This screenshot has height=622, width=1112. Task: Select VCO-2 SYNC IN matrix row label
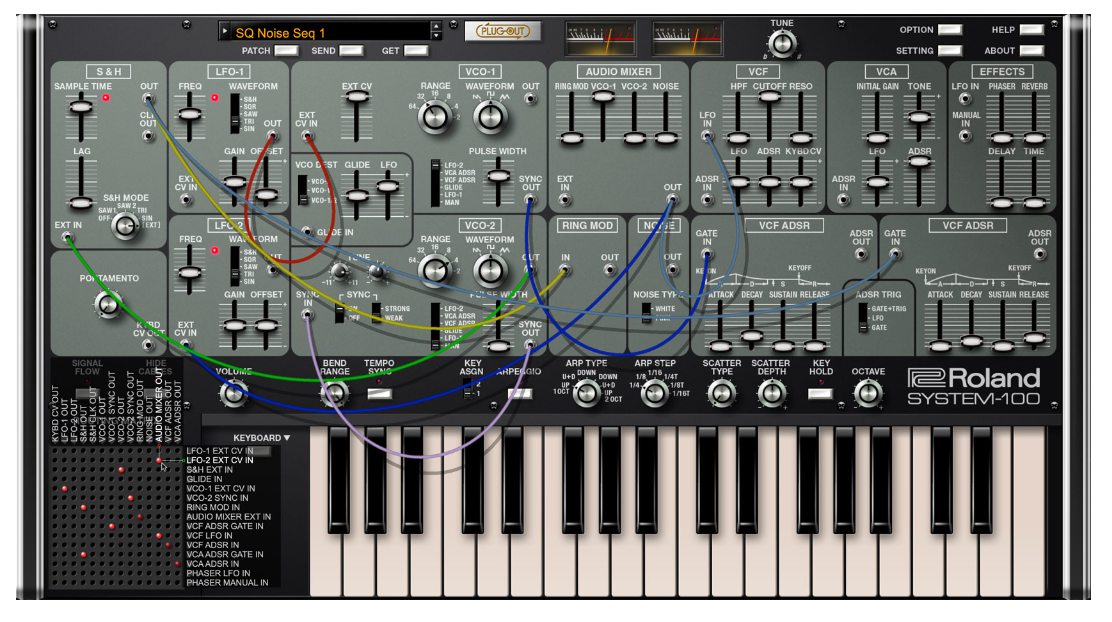[x=218, y=498]
